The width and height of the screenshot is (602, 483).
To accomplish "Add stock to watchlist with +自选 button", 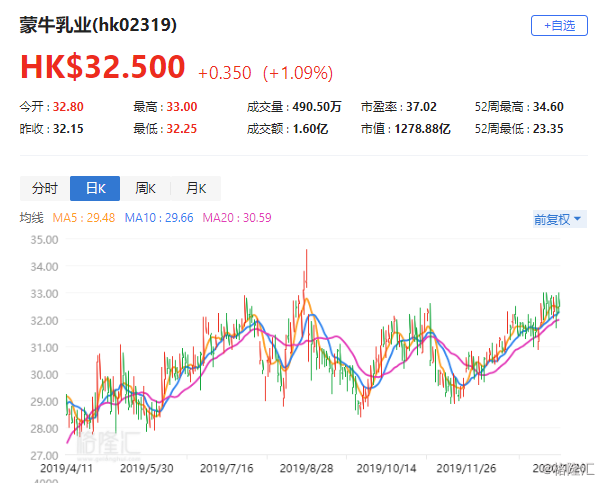I will (x=559, y=26).
